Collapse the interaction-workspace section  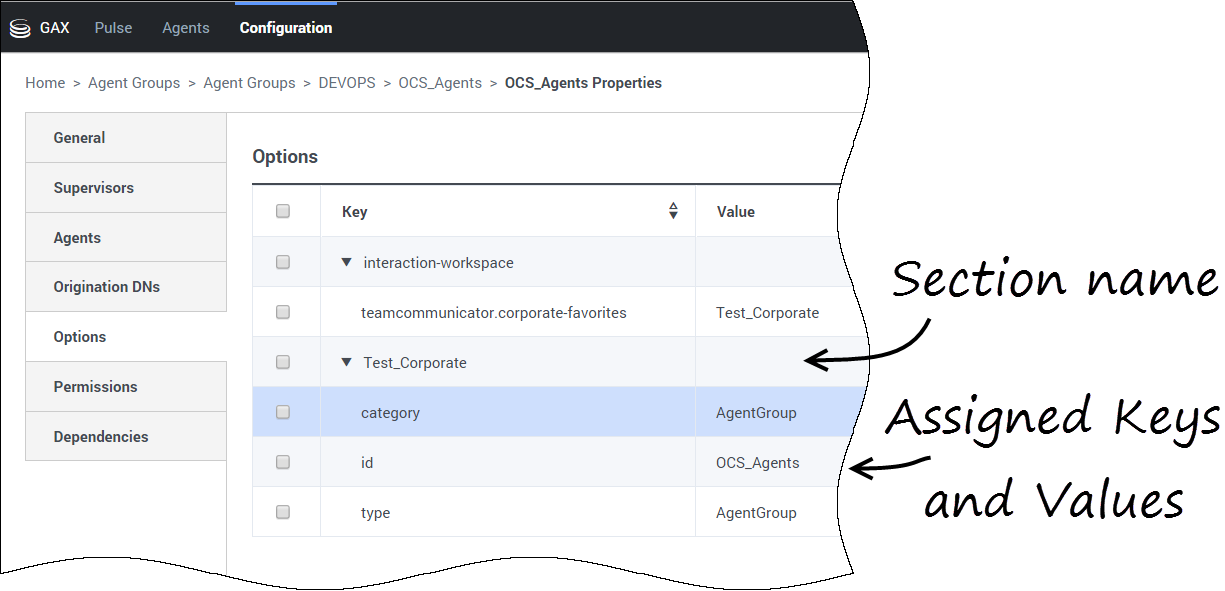click(x=347, y=262)
